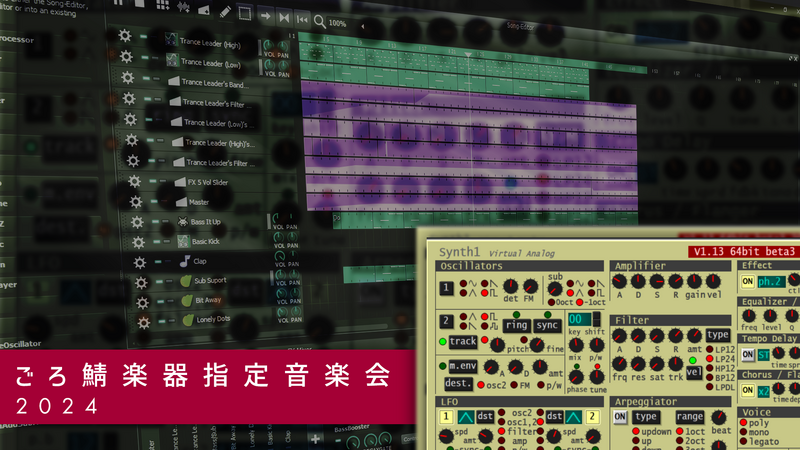Click the add beat/bassline track icon
The width and height of the screenshot is (800, 450).
(x=162, y=5)
